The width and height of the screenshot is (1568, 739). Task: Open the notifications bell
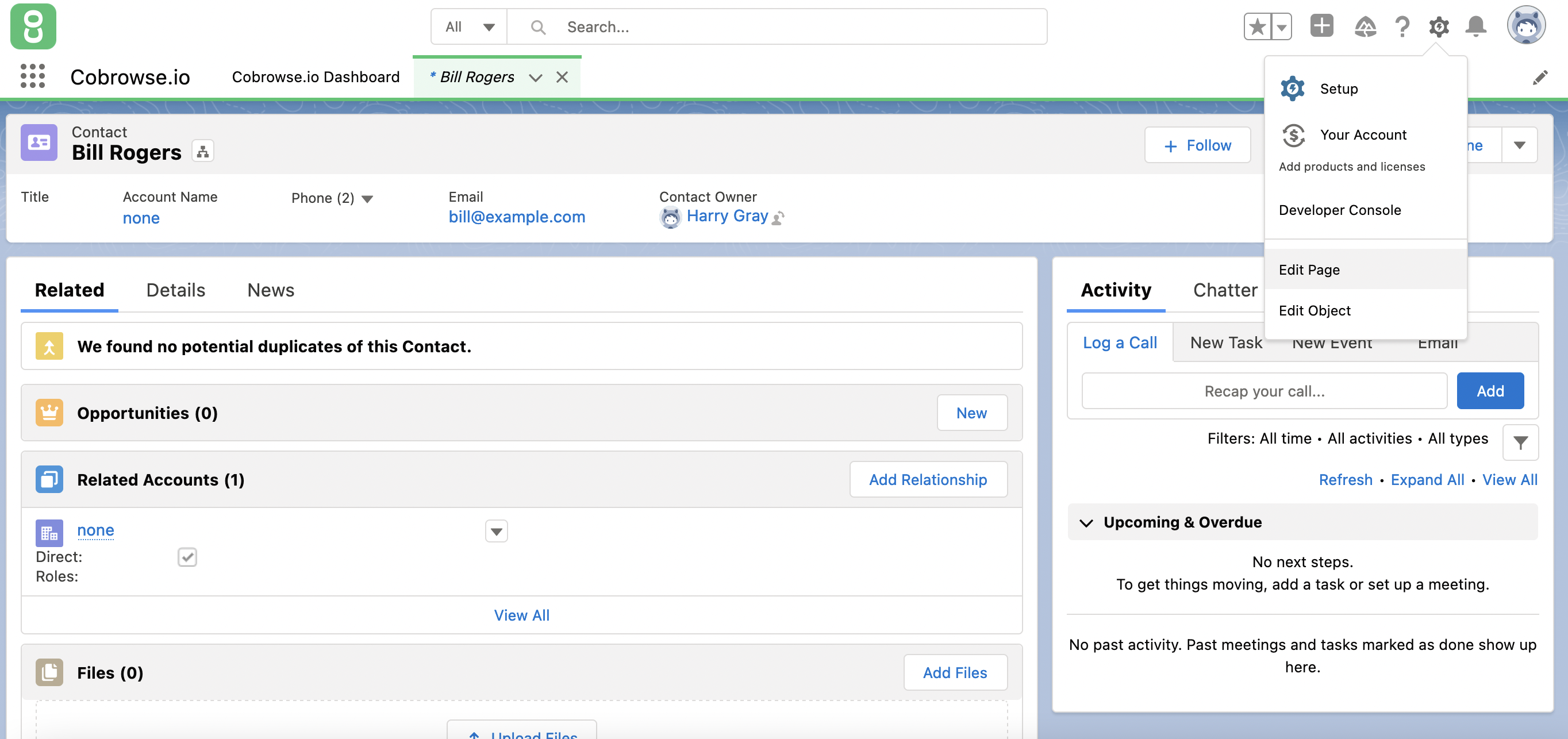[x=1475, y=27]
